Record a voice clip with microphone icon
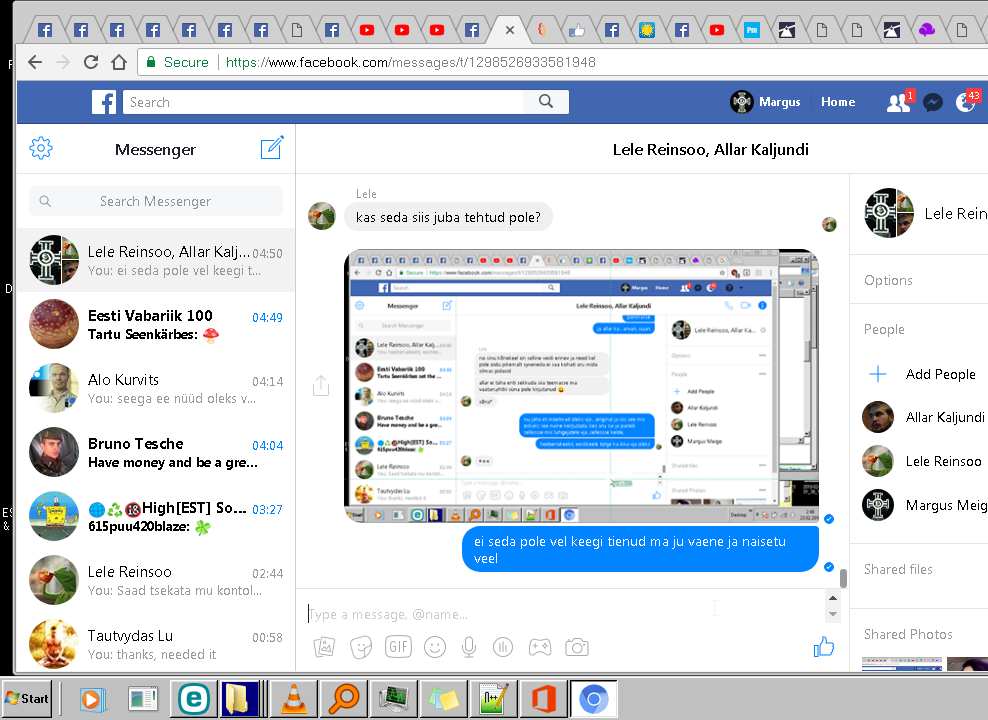Viewport: 988px width, 720px height. click(x=469, y=647)
